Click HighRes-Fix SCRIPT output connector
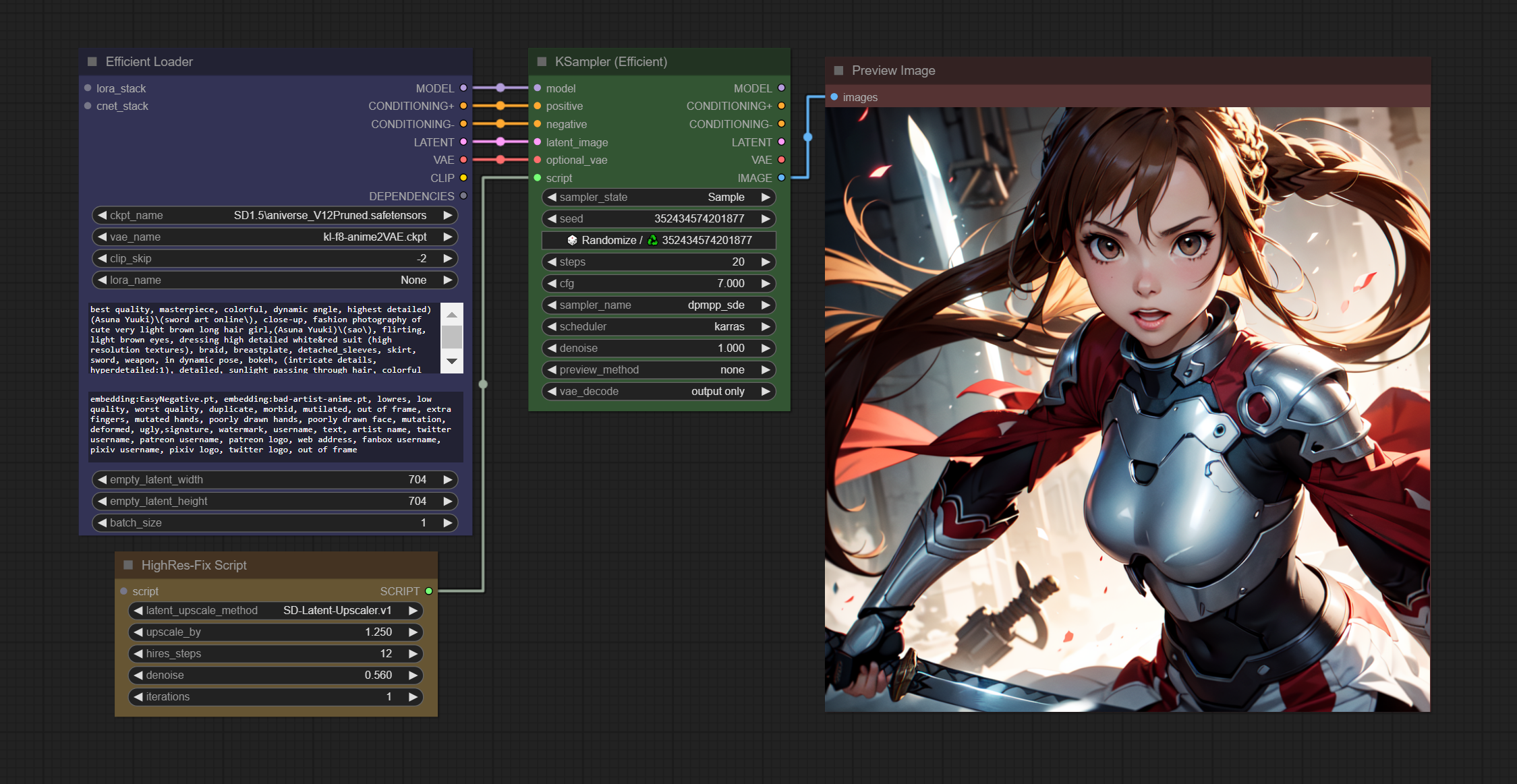 429,591
